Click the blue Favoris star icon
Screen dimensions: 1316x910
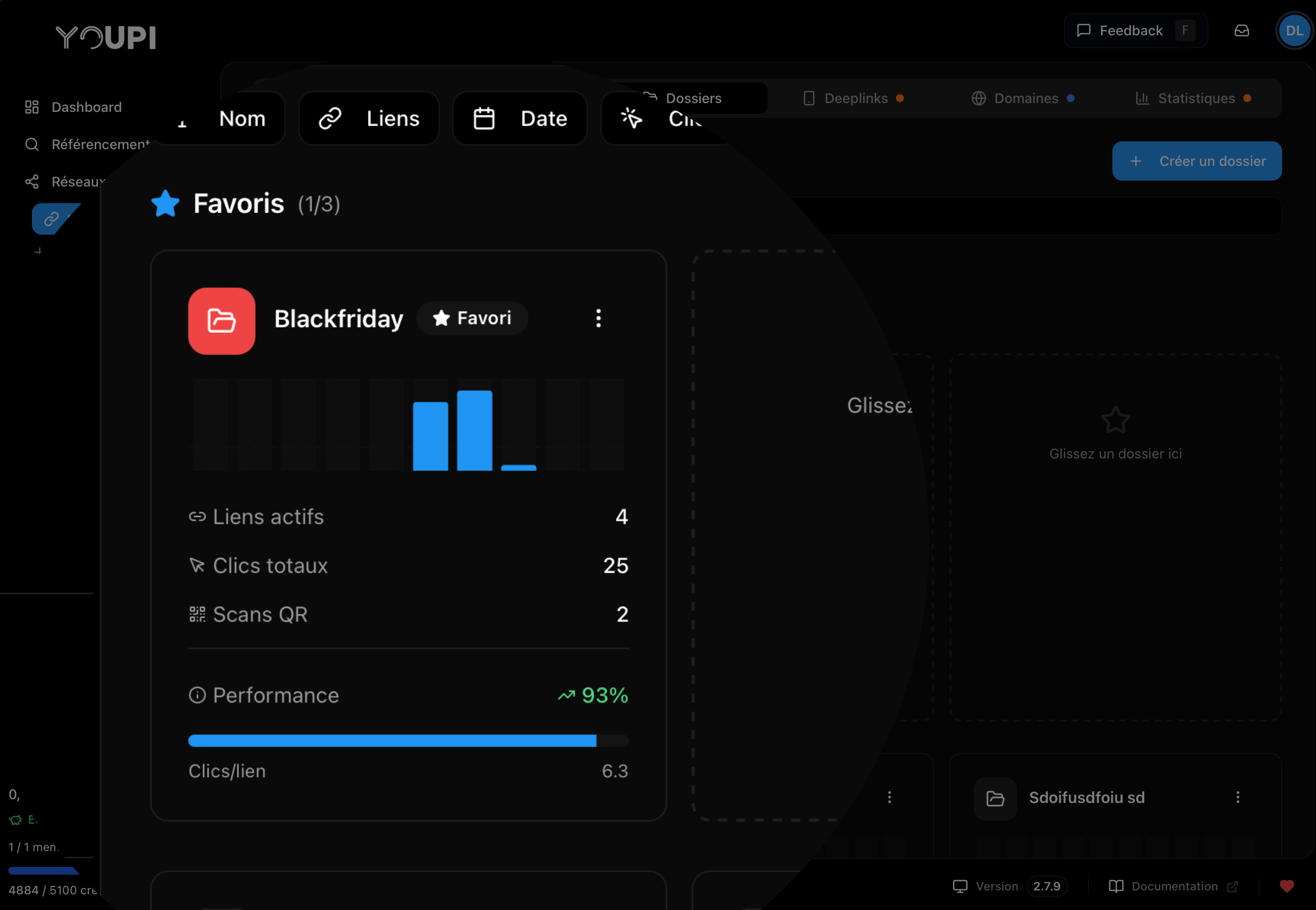pyautogui.click(x=165, y=204)
